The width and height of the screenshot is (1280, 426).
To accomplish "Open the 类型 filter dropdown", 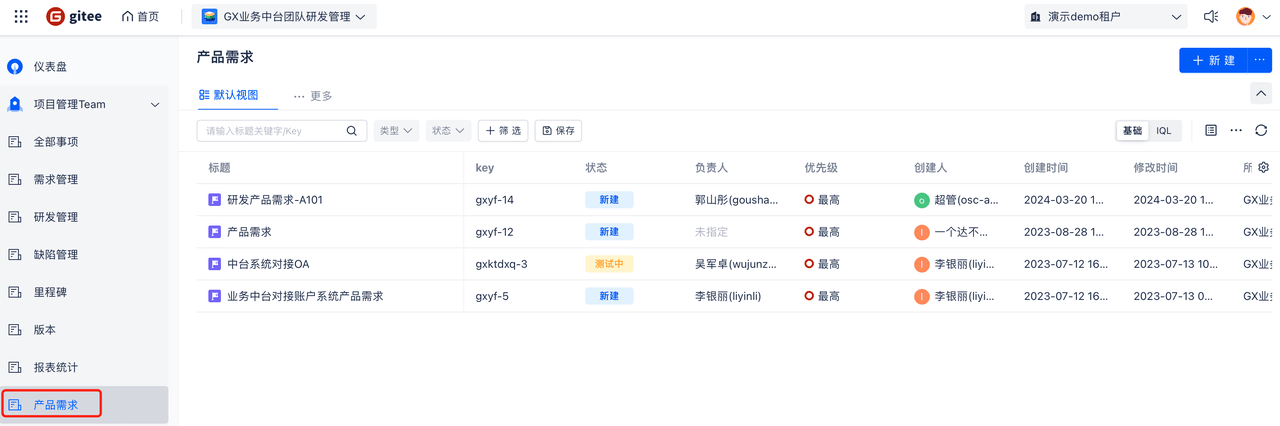I will [396, 131].
